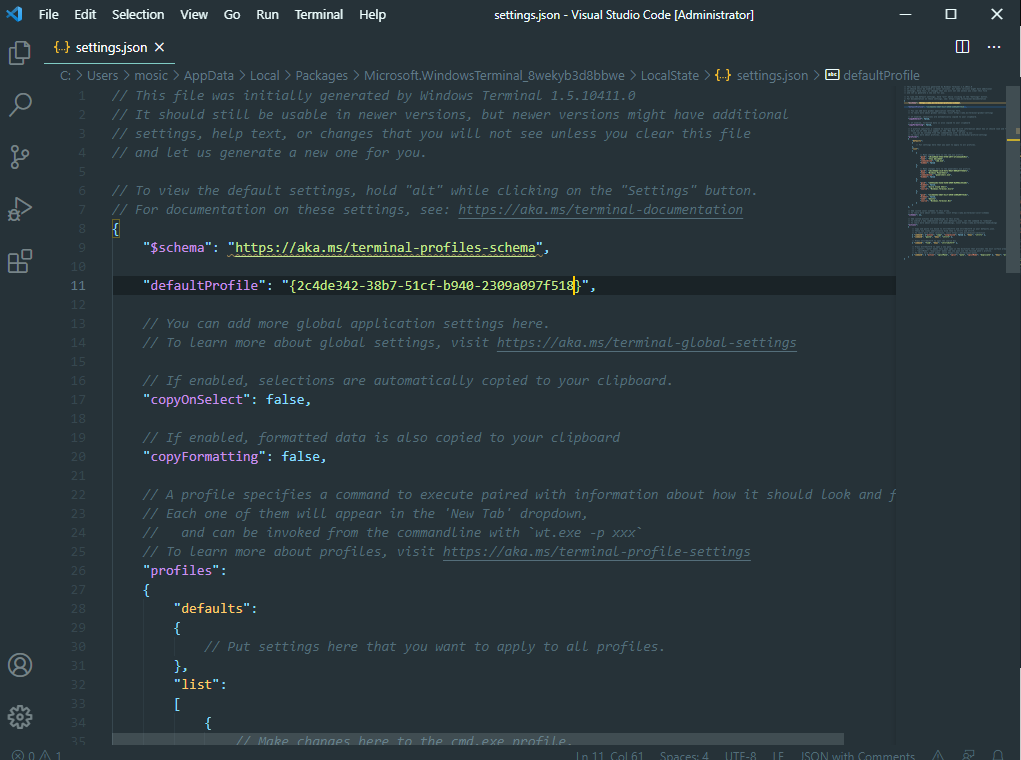The height and width of the screenshot is (760, 1021).
Task: Open the Extensions view
Action: pos(20,261)
